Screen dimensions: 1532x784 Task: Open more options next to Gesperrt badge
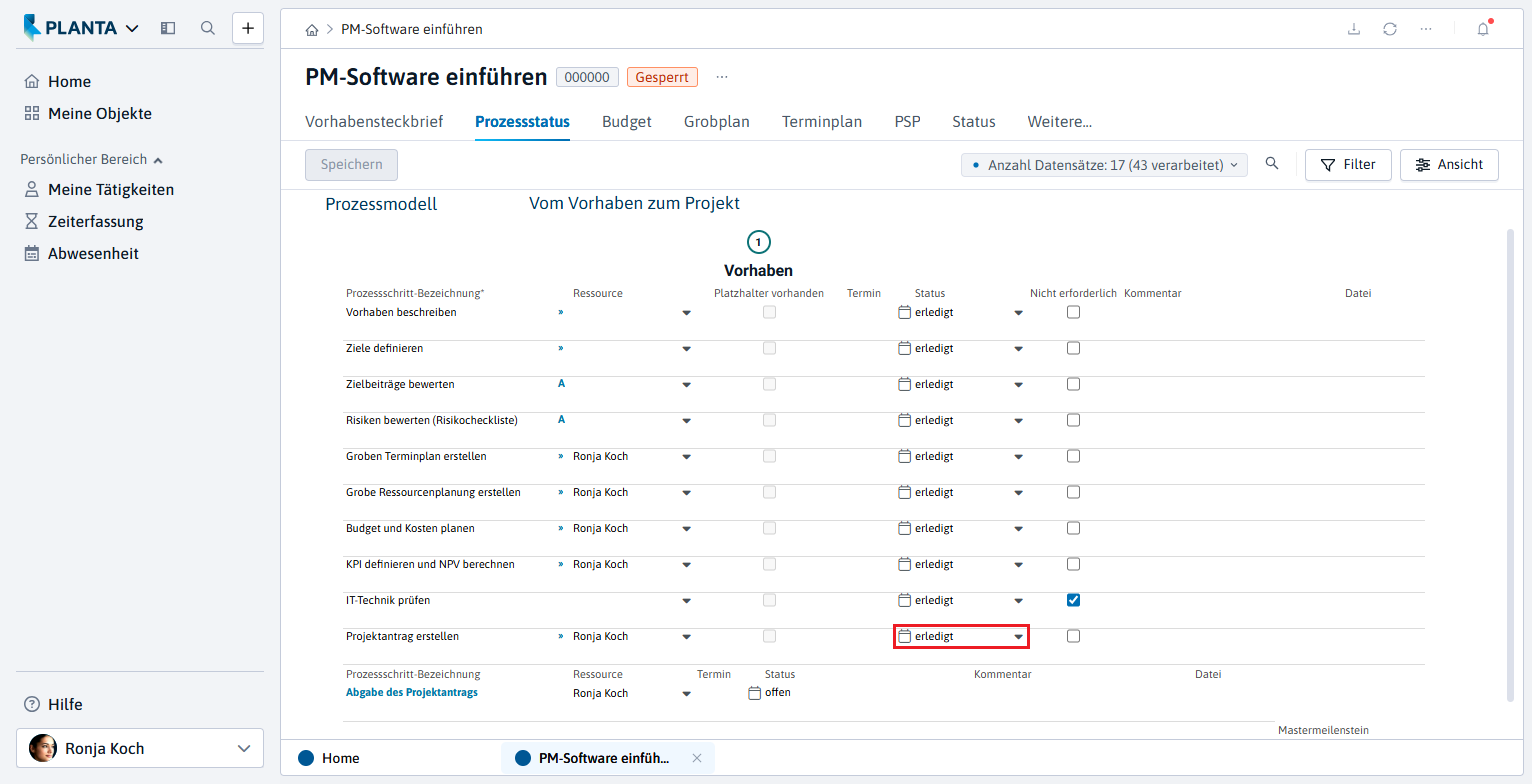click(722, 77)
